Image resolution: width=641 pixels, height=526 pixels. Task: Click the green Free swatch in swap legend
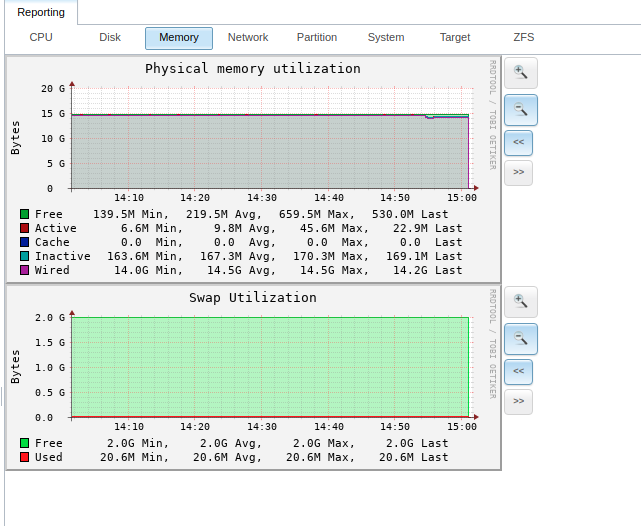point(25,443)
